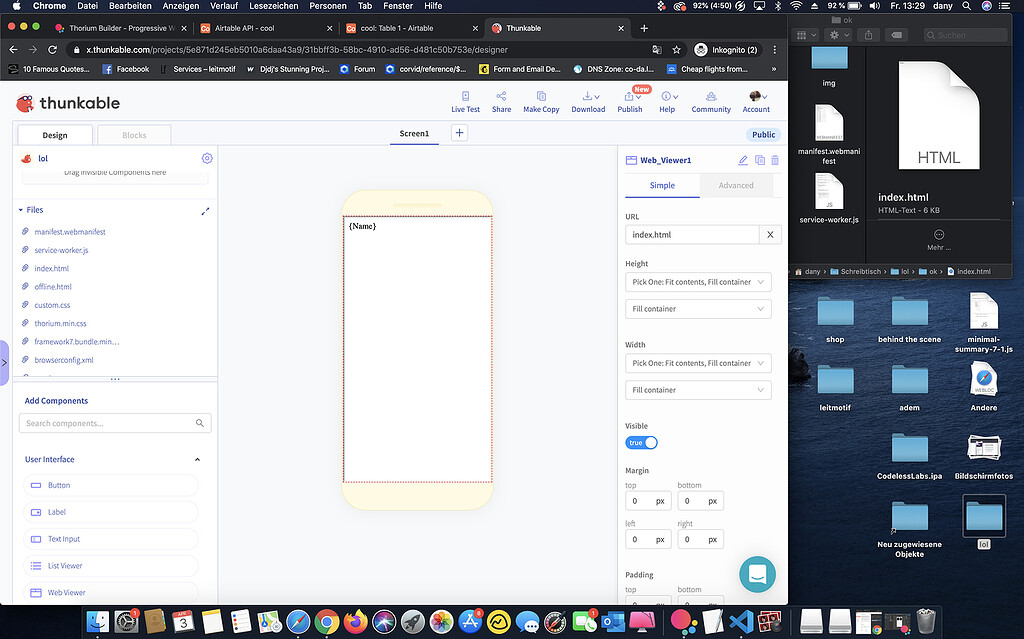Duplicate Web_Viewer1 with the copy icon
Screen dimensions: 1024x639
tap(759, 160)
